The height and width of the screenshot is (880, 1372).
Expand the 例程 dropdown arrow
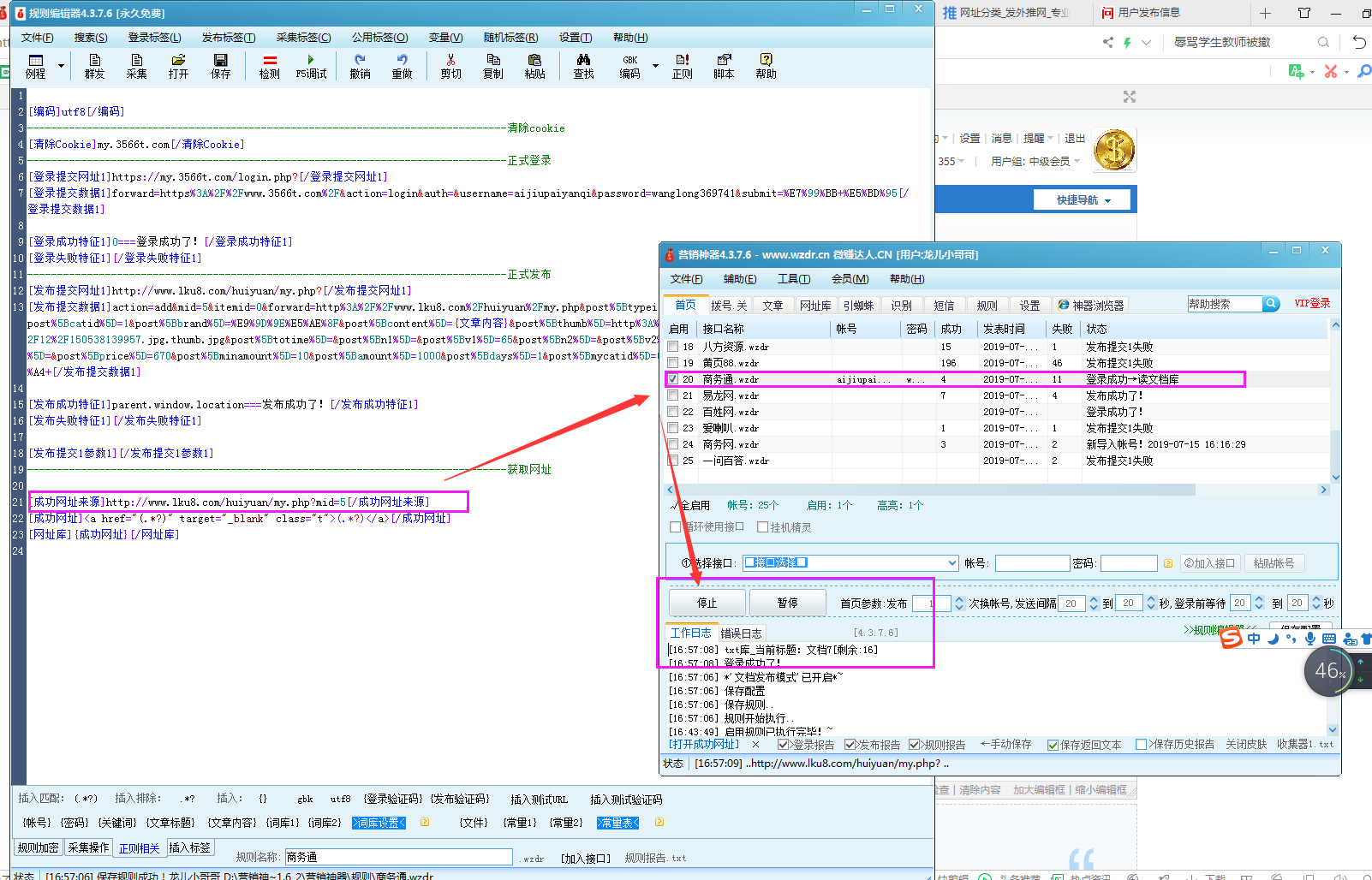click(61, 66)
